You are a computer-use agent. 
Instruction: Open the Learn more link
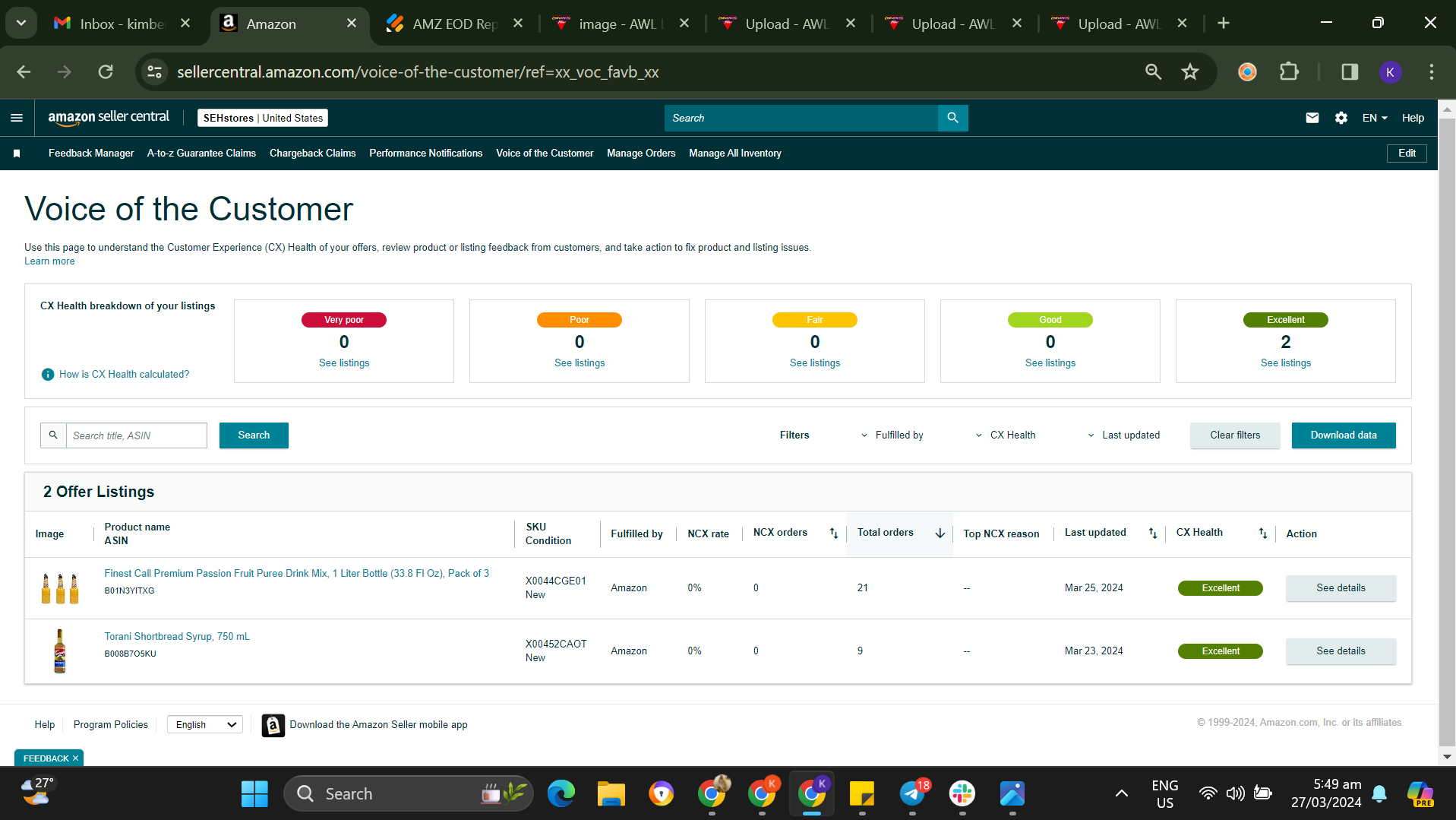49,261
